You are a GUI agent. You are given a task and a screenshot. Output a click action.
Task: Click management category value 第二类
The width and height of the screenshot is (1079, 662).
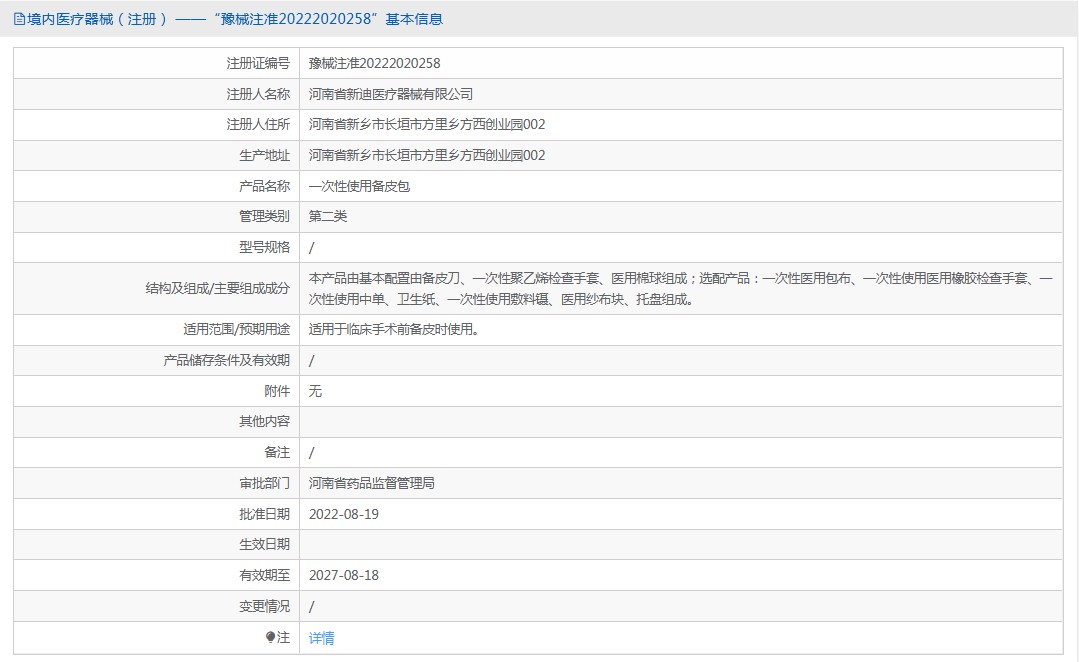(328, 216)
